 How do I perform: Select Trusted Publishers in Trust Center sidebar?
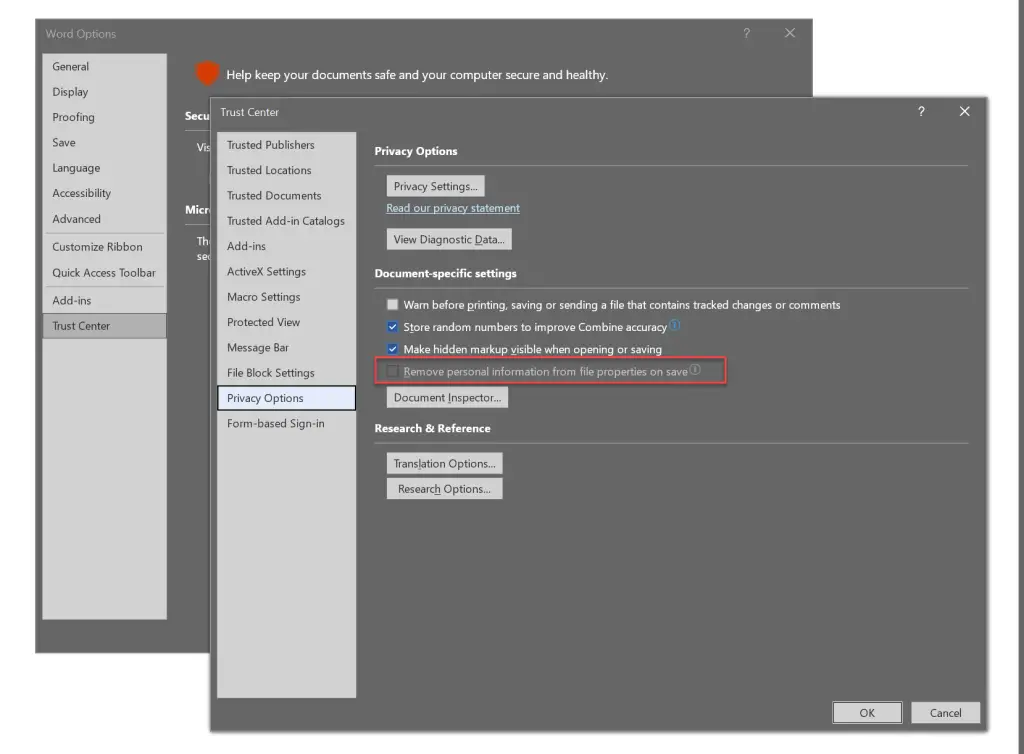(271, 145)
